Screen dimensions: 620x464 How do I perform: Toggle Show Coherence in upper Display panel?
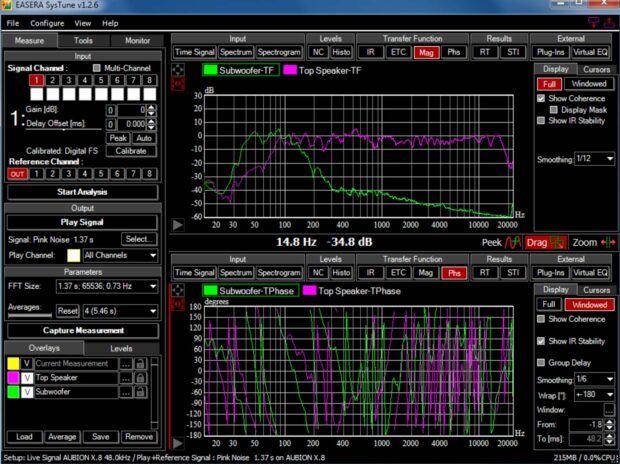click(x=541, y=98)
